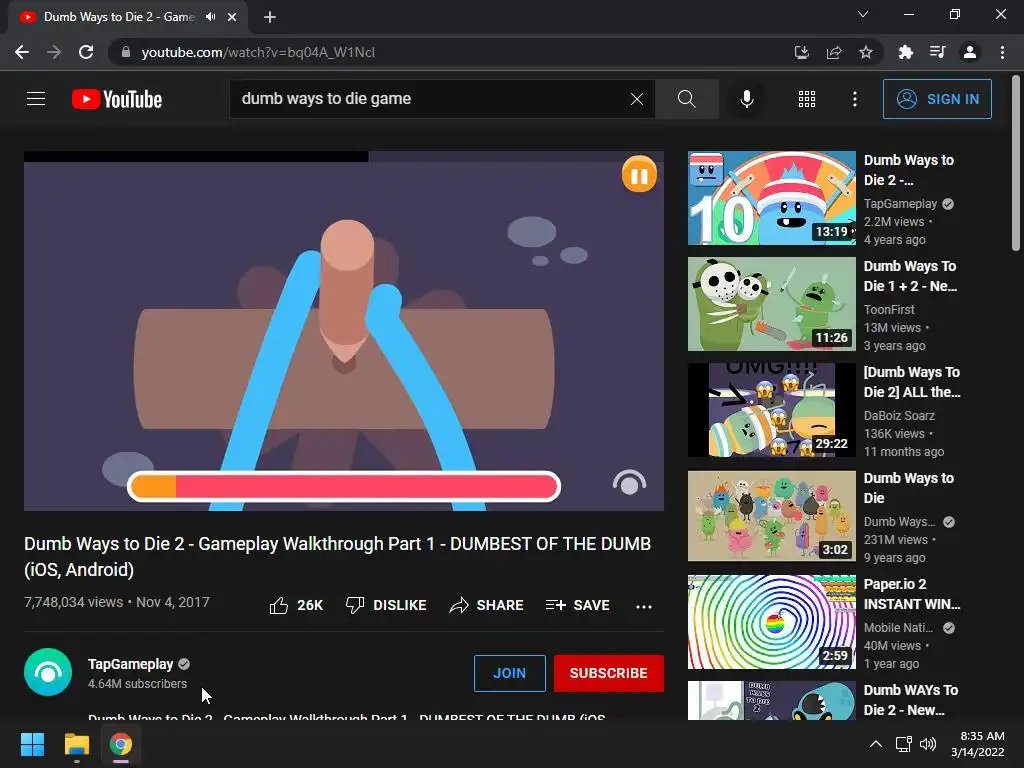Click the SIGN IN button
The image size is (1024, 768).
936,99
